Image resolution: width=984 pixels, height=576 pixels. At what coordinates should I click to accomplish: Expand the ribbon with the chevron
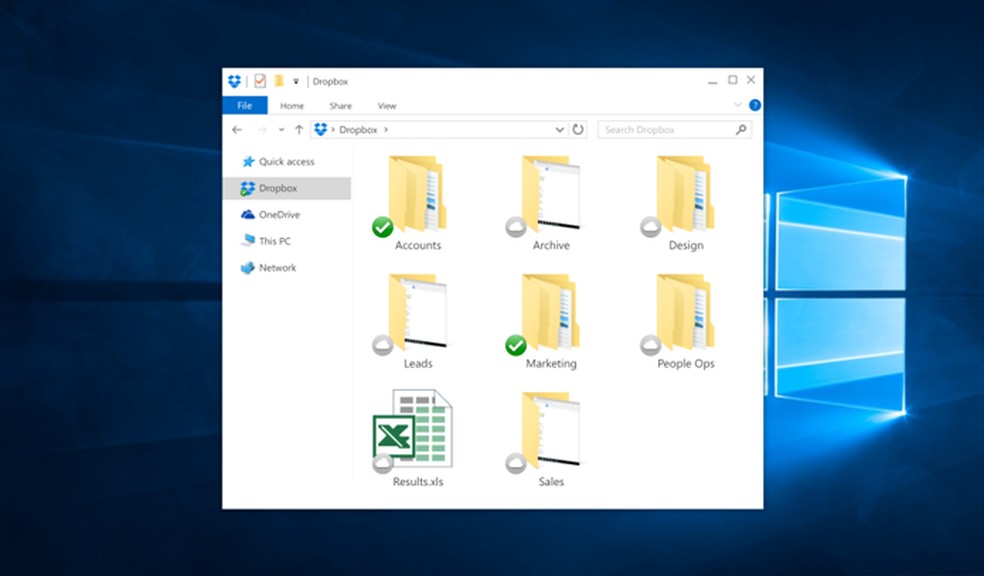pyautogui.click(x=738, y=105)
